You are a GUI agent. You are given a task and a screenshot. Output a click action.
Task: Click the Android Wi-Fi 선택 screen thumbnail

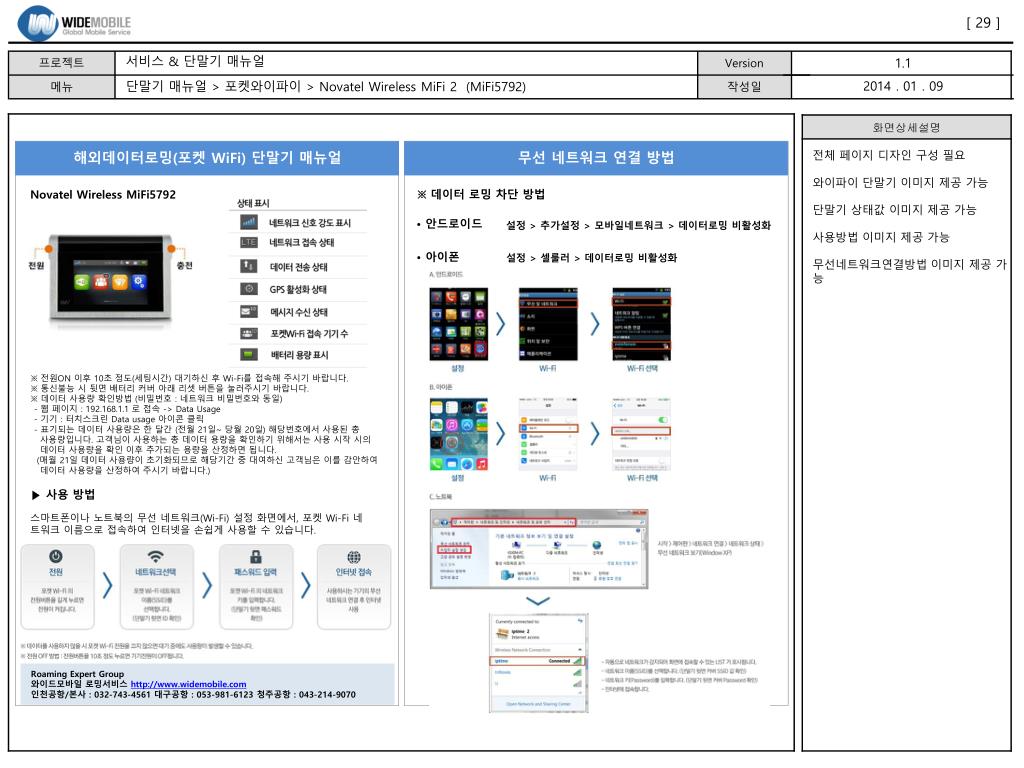point(641,324)
